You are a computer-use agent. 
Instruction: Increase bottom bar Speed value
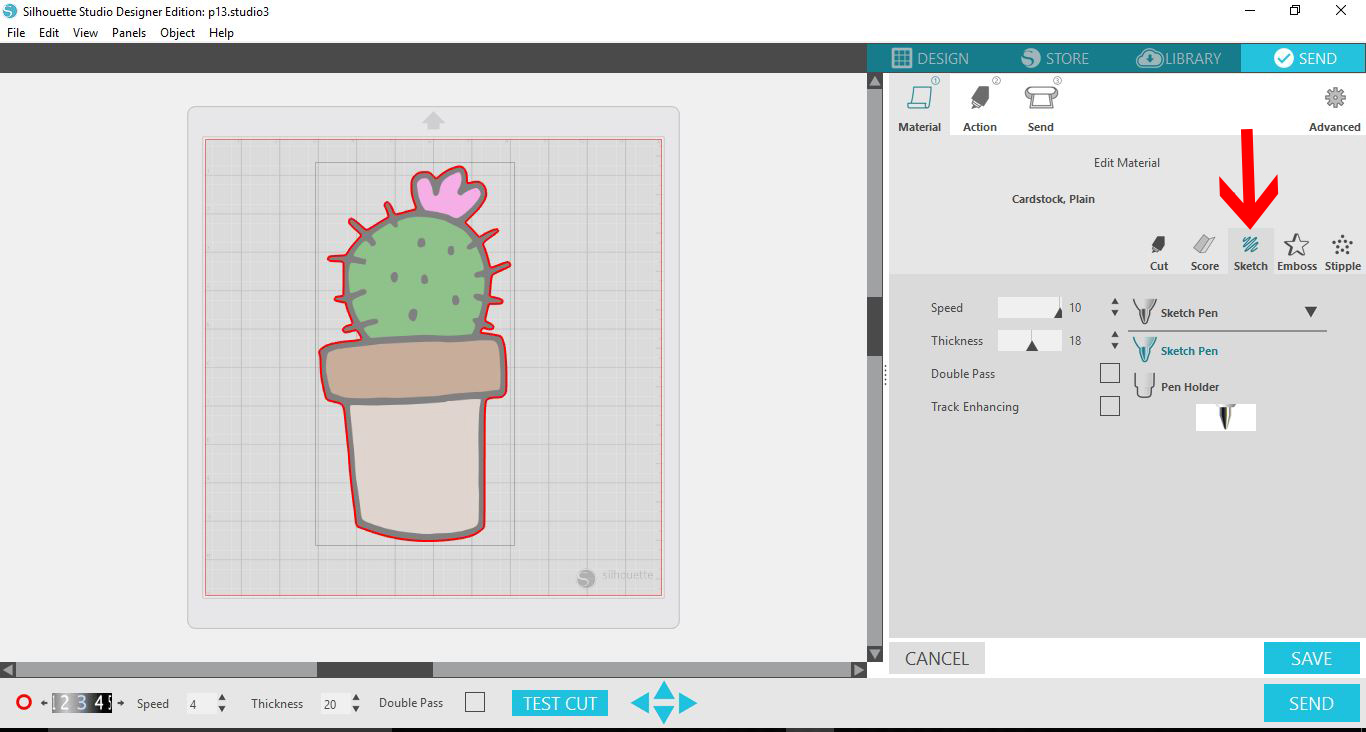click(222, 698)
